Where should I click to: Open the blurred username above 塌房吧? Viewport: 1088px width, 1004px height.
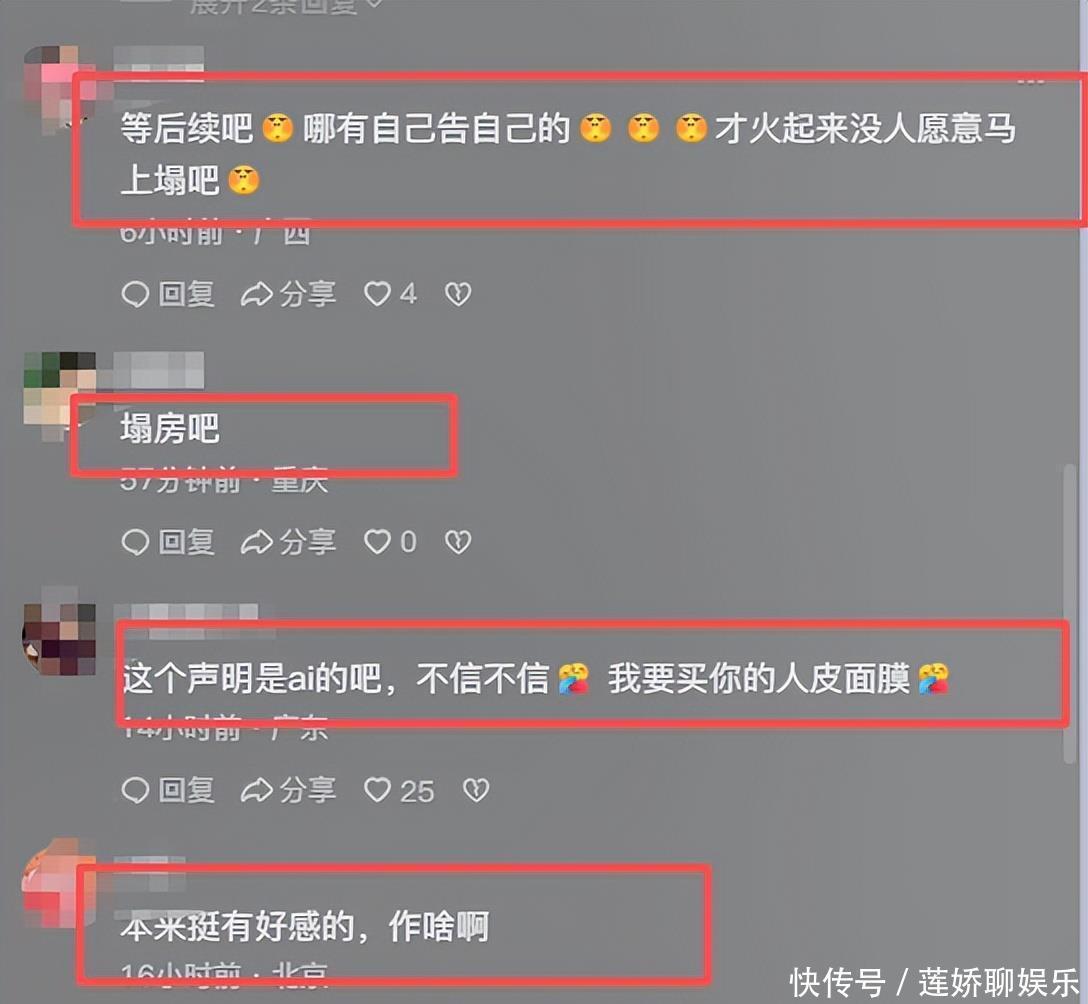pos(159,370)
